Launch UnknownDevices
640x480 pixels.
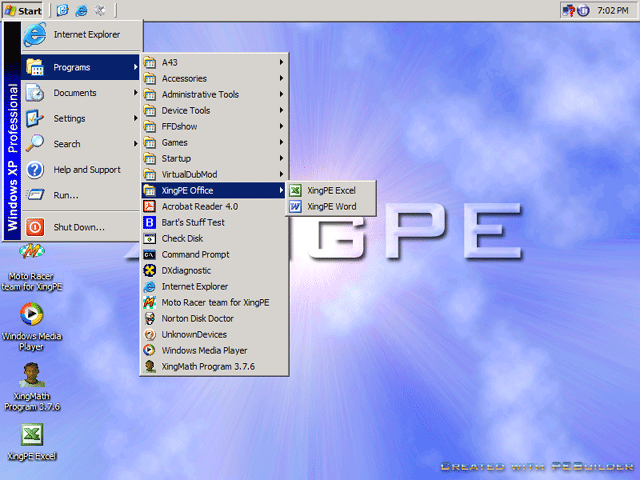pyautogui.click(x=213, y=335)
